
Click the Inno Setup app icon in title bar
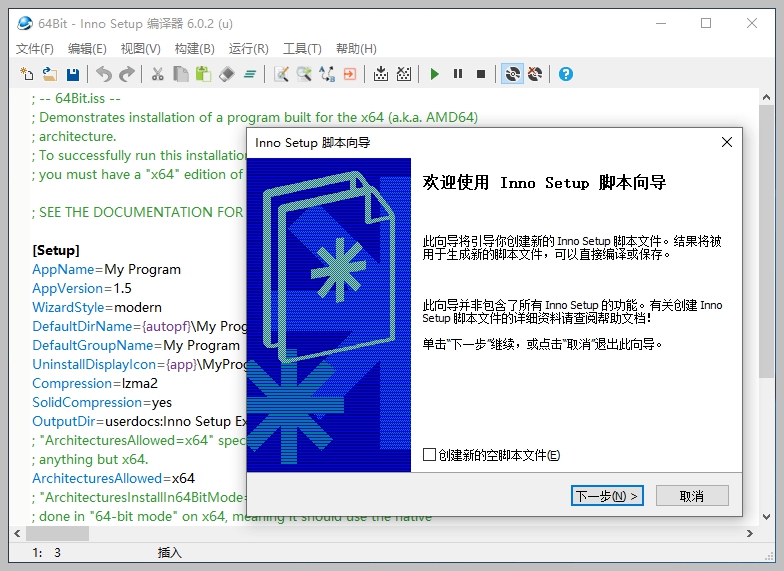[24, 24]
